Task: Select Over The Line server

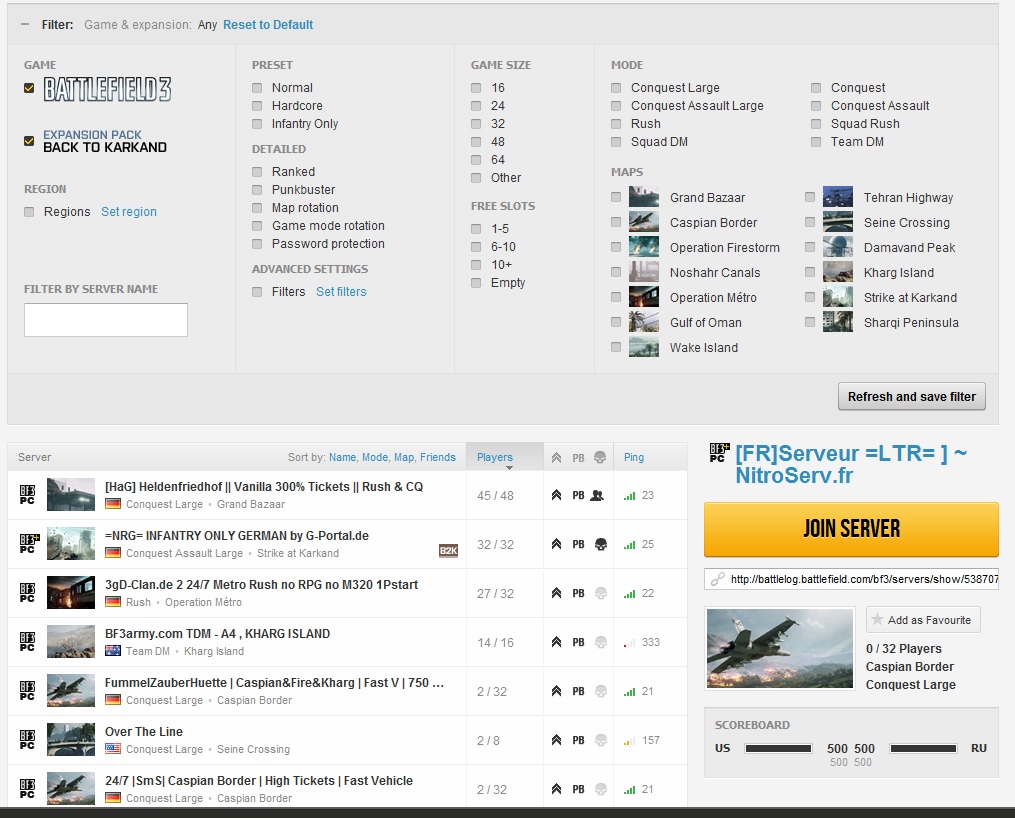Action: point(347,740)
